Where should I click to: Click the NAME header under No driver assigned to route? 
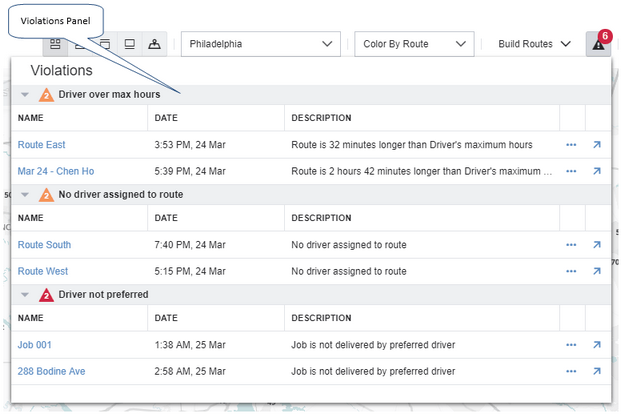click(x=31, y=218)
